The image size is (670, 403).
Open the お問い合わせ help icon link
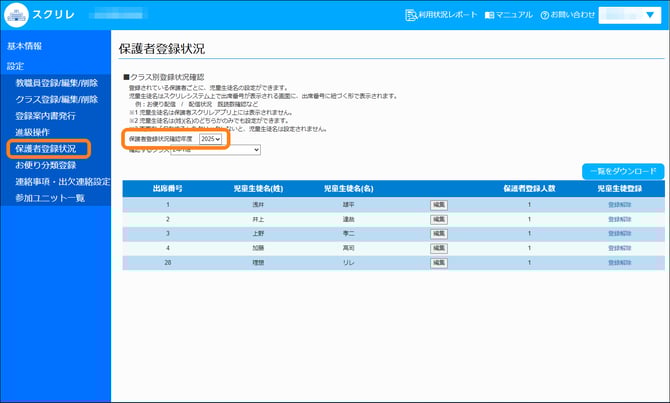[x=567, y=15]
